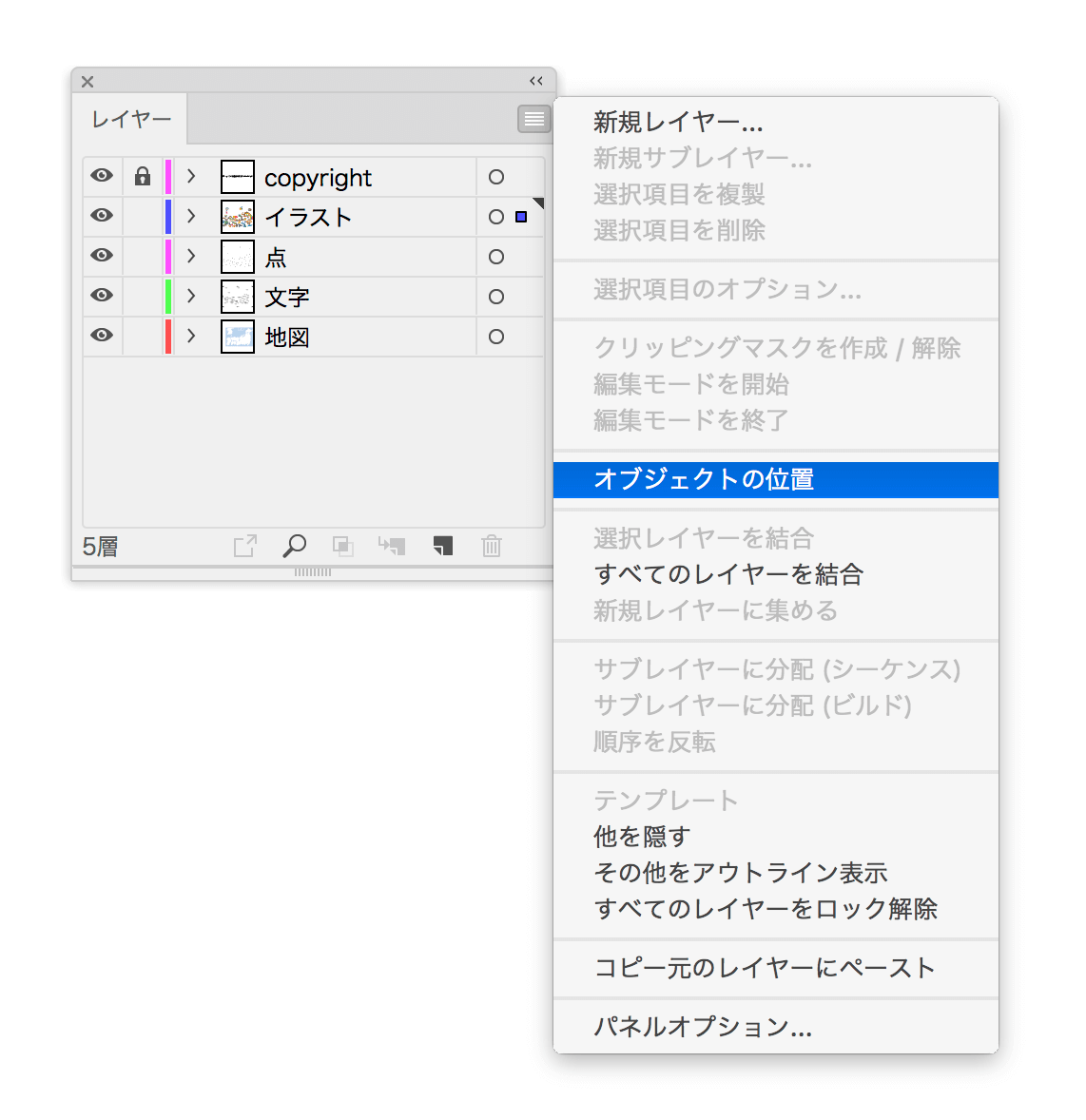The height and width of the screenshot is (1120, 1086).
Task: Toggle コピー元のレイヤーにペースト option
Action: tap(775, 968)
